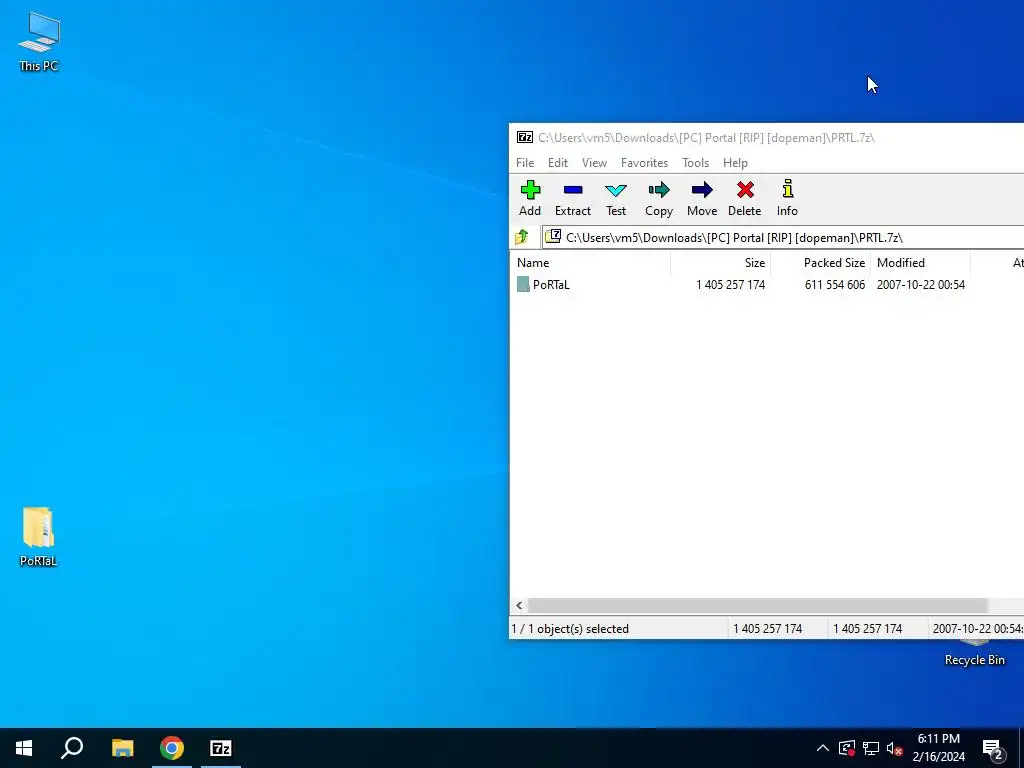Open the Favorites menu
This screenshot has height=768, width=1024.
click(644, 163)
